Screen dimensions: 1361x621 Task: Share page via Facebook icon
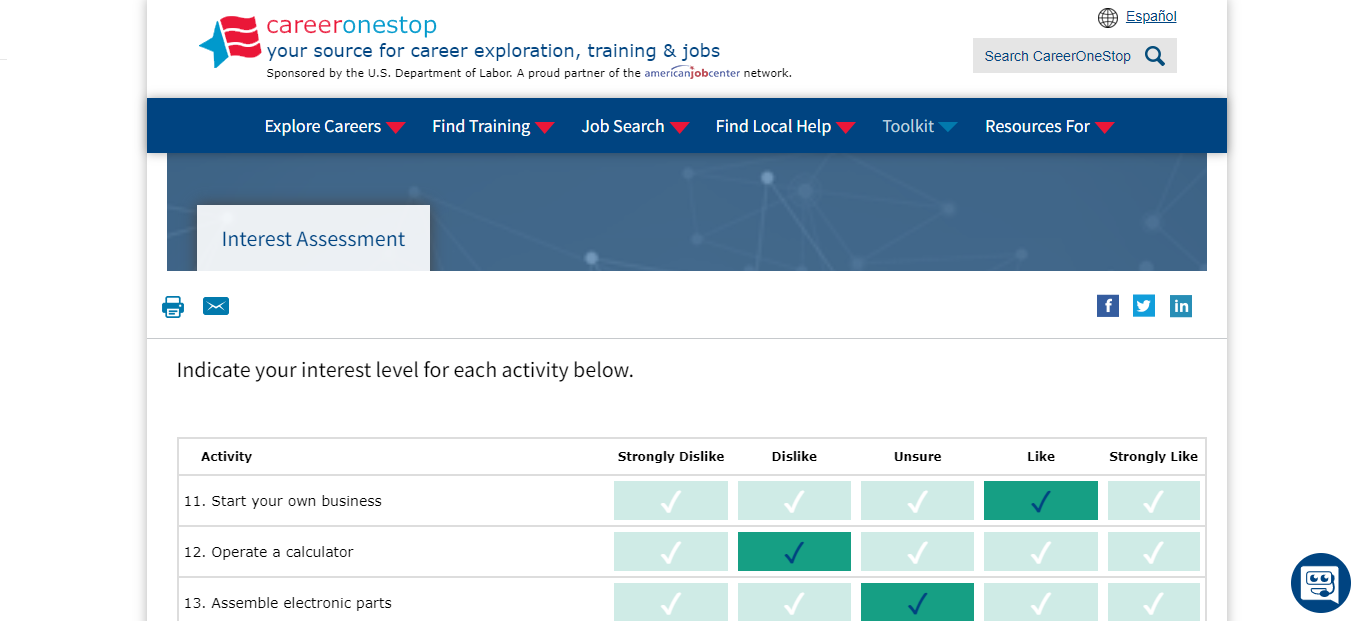click(1108, 306)
